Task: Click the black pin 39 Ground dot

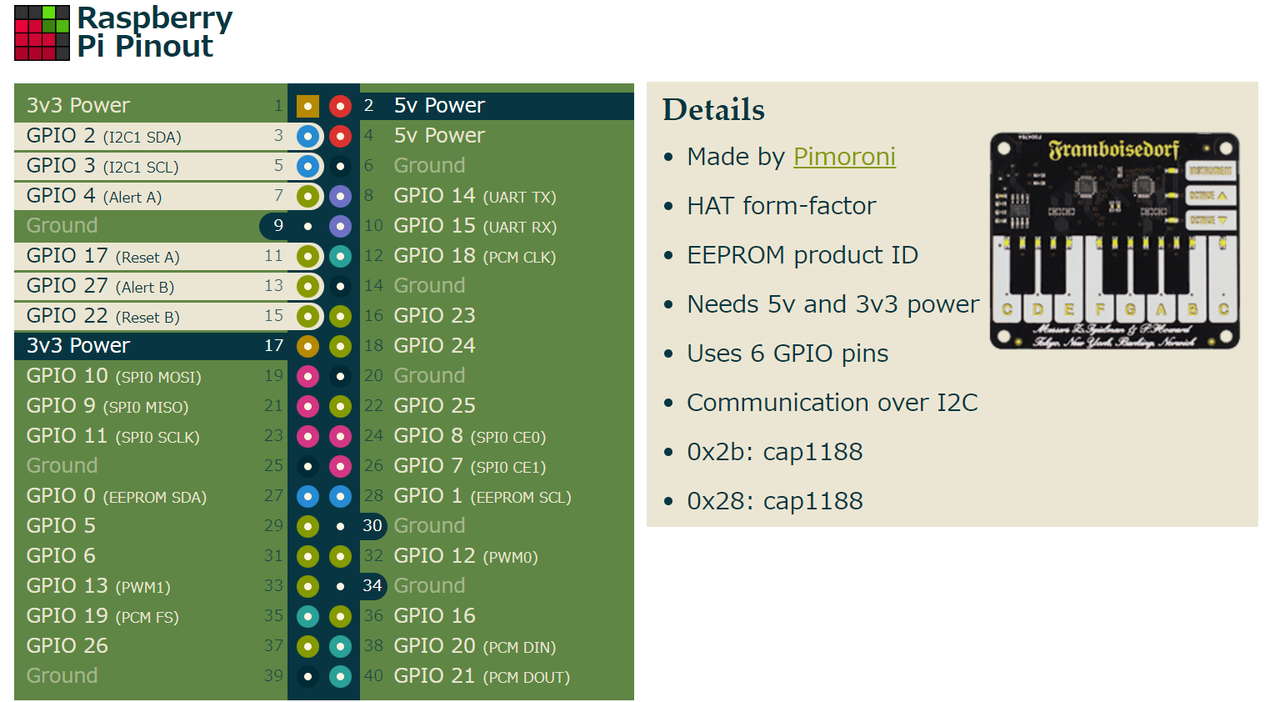Action: [x=308, y=676]
